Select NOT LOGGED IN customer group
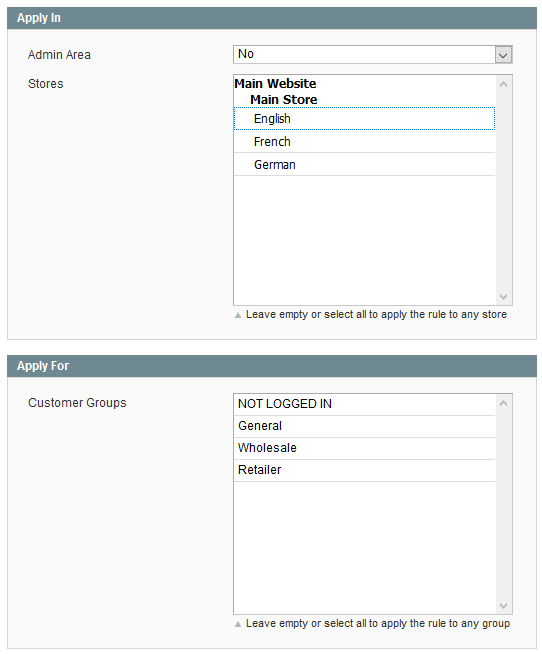The height and width of the screenshot is (654, 542). (x=364, y=404)
